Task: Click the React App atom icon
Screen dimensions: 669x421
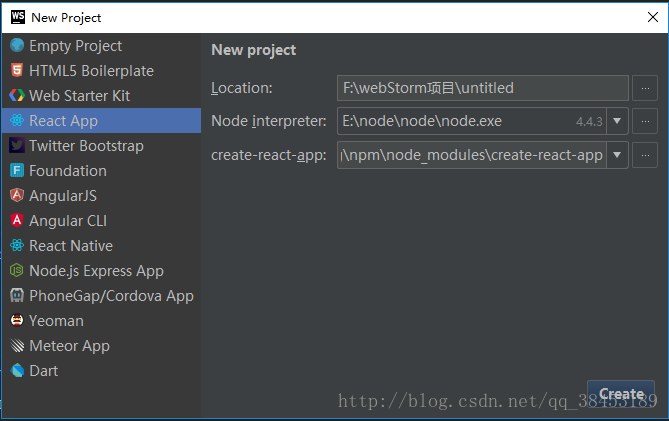Action: pos(17,120)
